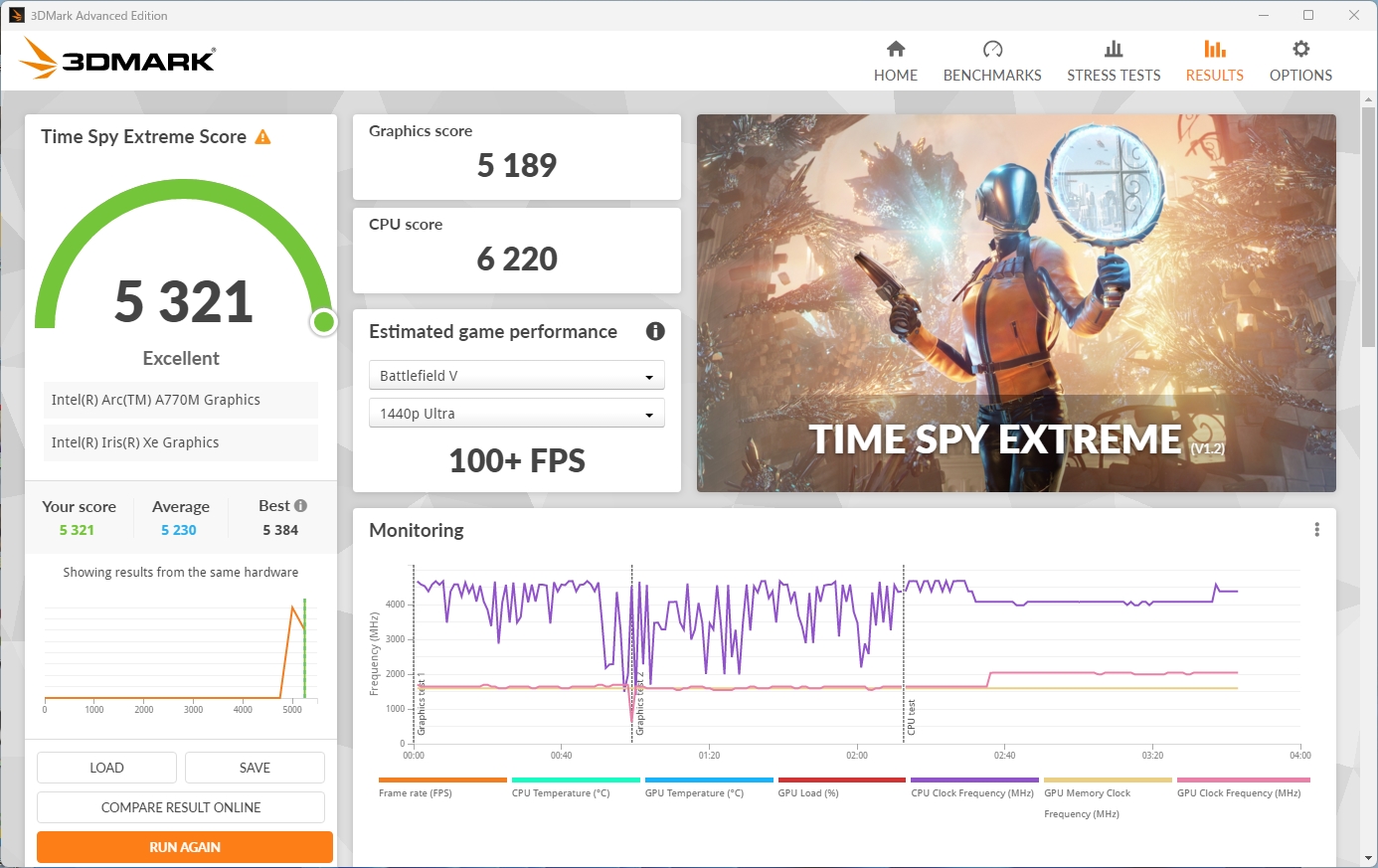Screen dimensions: 1378x868
Task: Click the info icon next to Estimated game performance
Action: point(655,331)
